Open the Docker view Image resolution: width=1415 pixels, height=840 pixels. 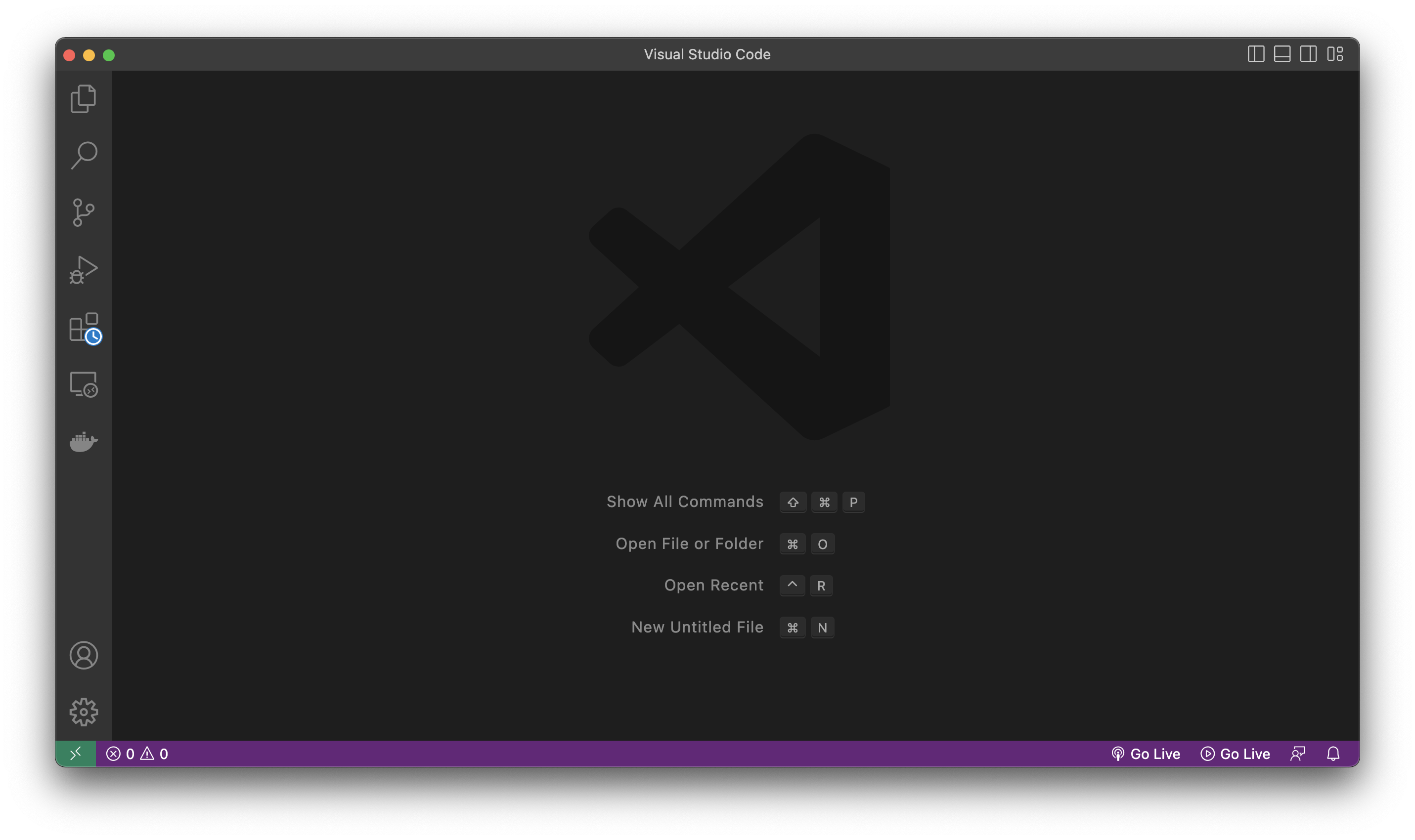(x=83, y=442)
